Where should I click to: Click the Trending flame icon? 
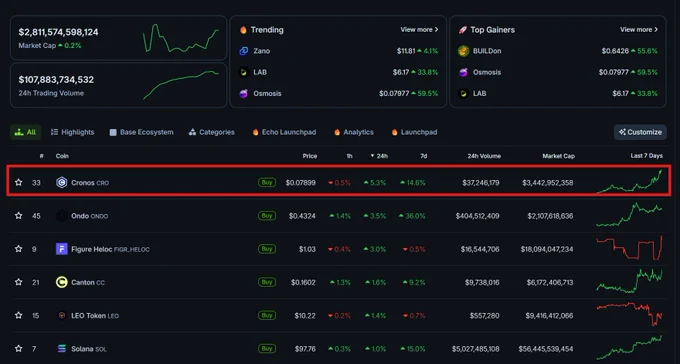pos(243,30)
